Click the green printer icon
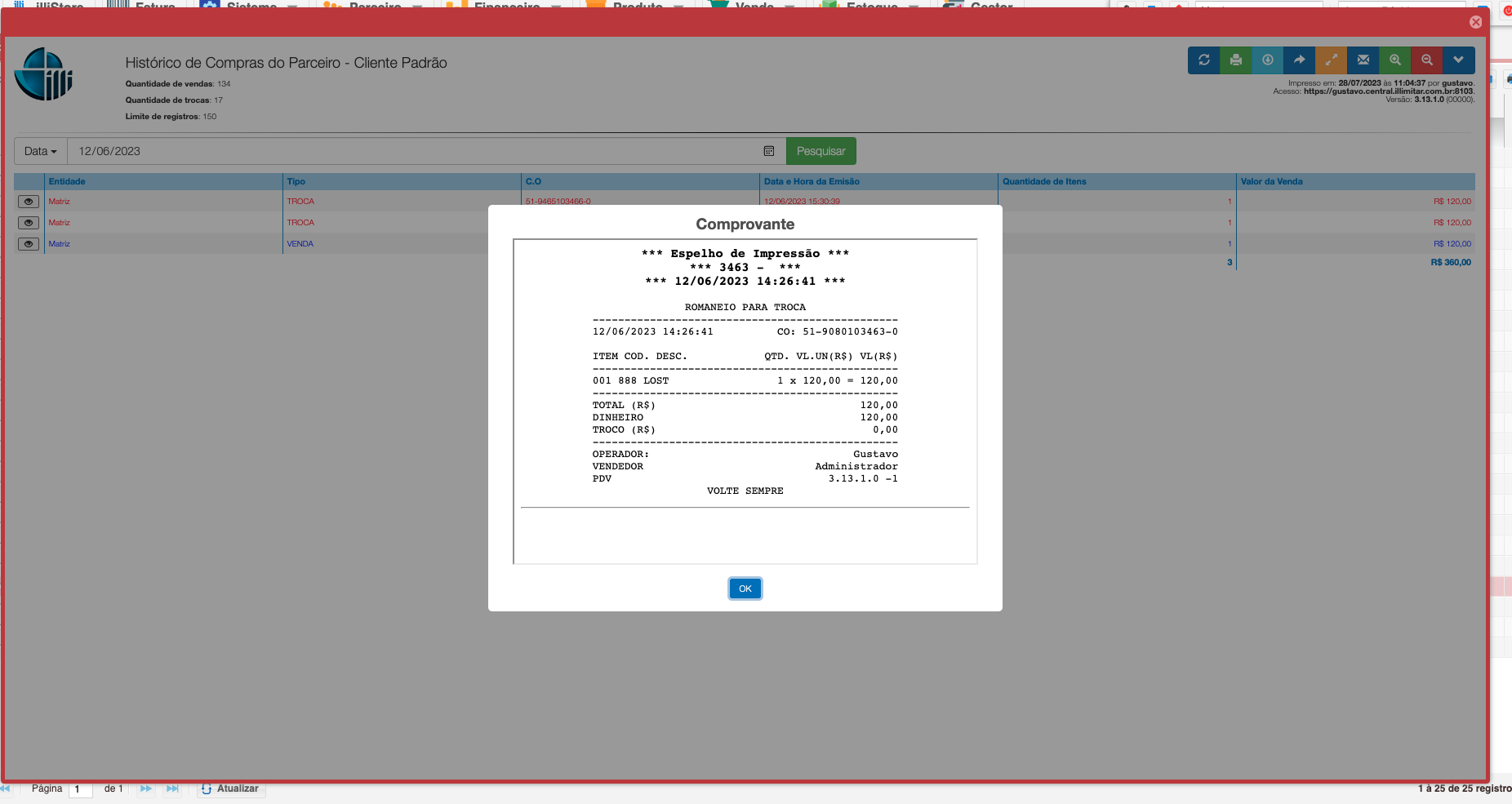1512x804 pixels. click(x=1235, y=60)
